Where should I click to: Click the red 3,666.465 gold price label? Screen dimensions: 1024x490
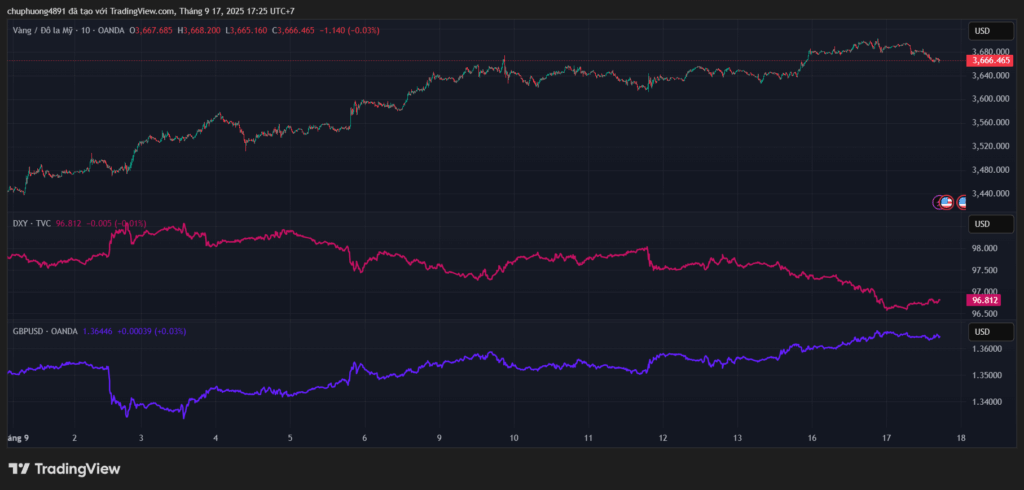pos(991,61)
